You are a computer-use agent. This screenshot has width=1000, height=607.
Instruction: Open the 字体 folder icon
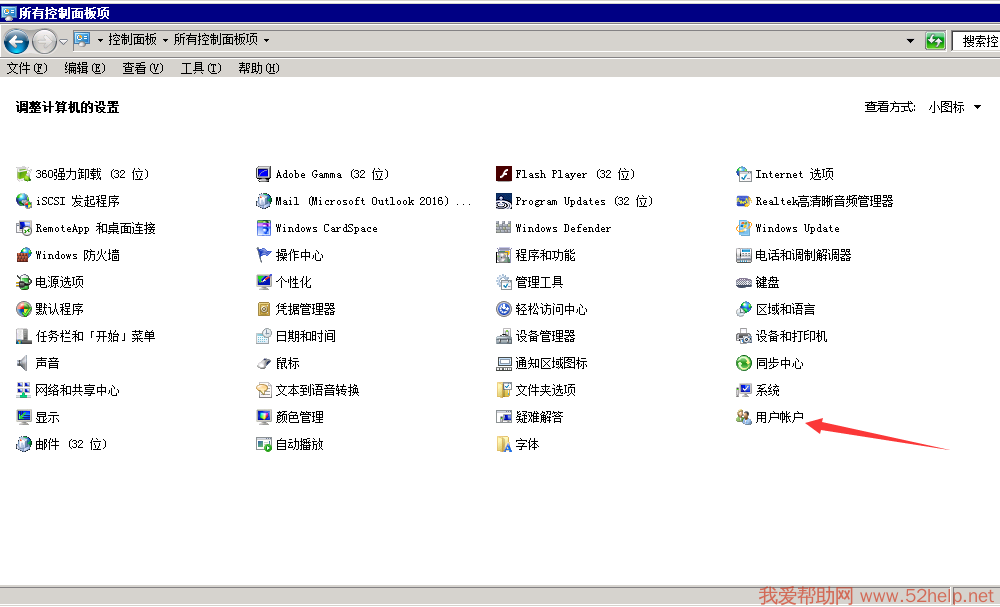[x=504, y=444]
